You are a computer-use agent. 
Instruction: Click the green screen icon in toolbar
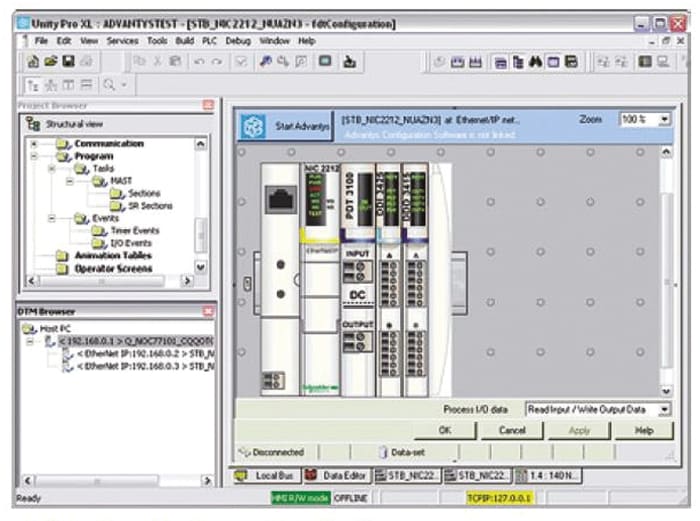pos(325,61)
